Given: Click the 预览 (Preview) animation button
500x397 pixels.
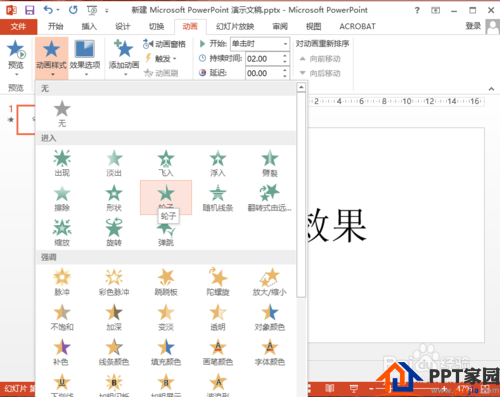Looking at the screenshot, I should (16, 57).
